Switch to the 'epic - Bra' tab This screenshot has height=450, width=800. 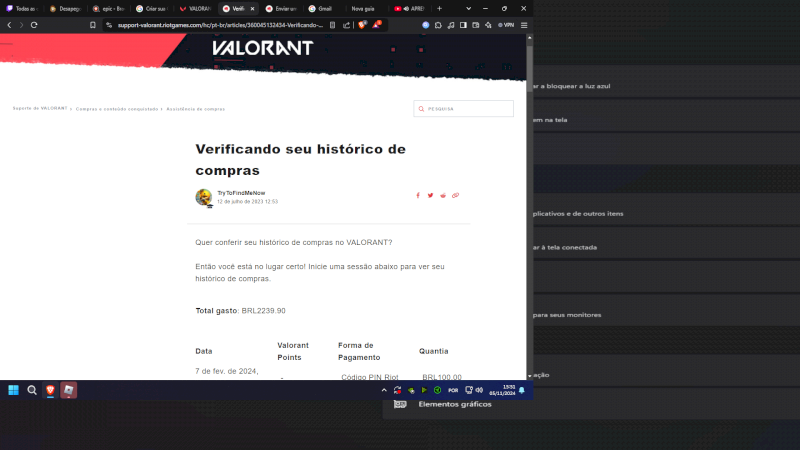coord(109,9)
